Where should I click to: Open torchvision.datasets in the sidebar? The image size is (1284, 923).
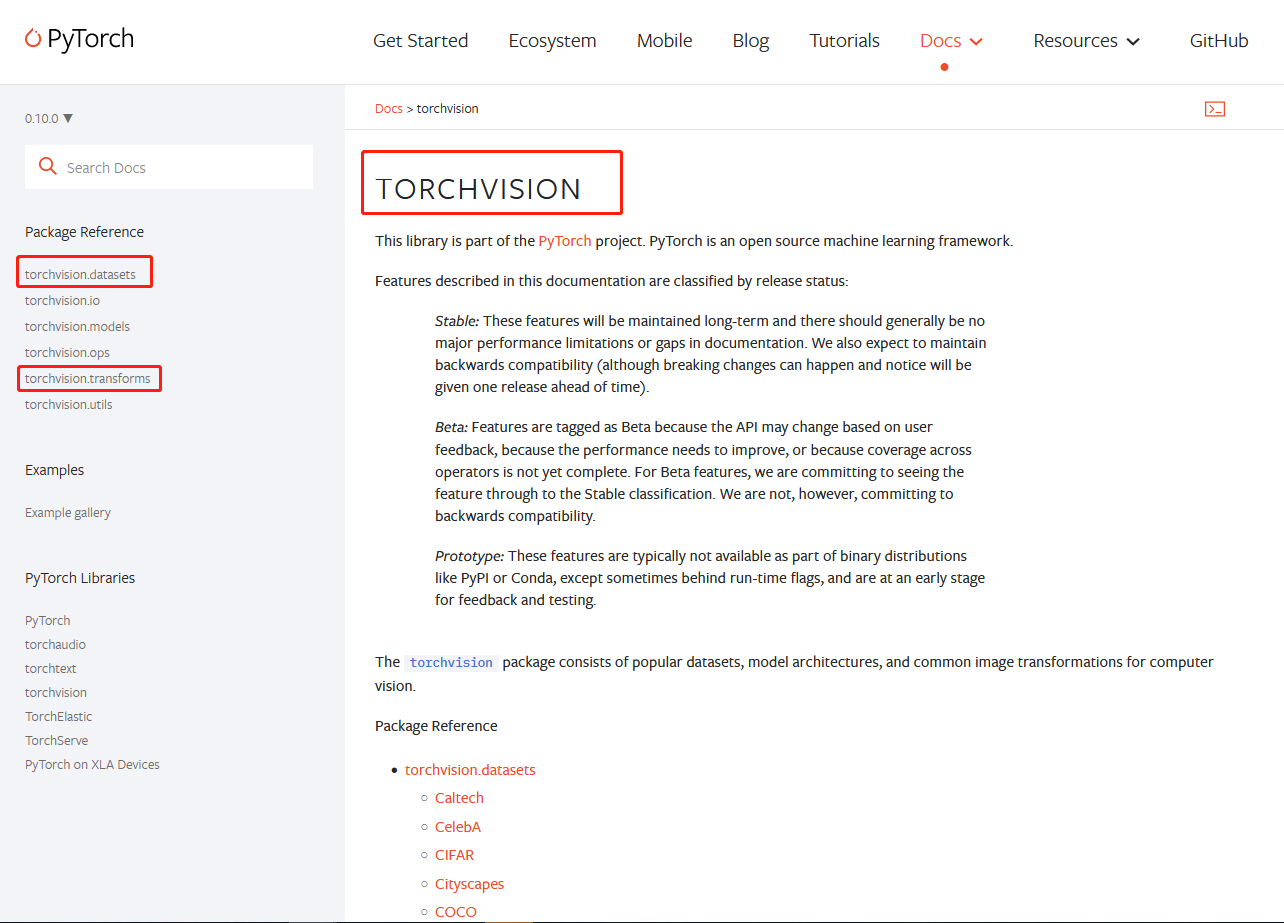[80, 274]
